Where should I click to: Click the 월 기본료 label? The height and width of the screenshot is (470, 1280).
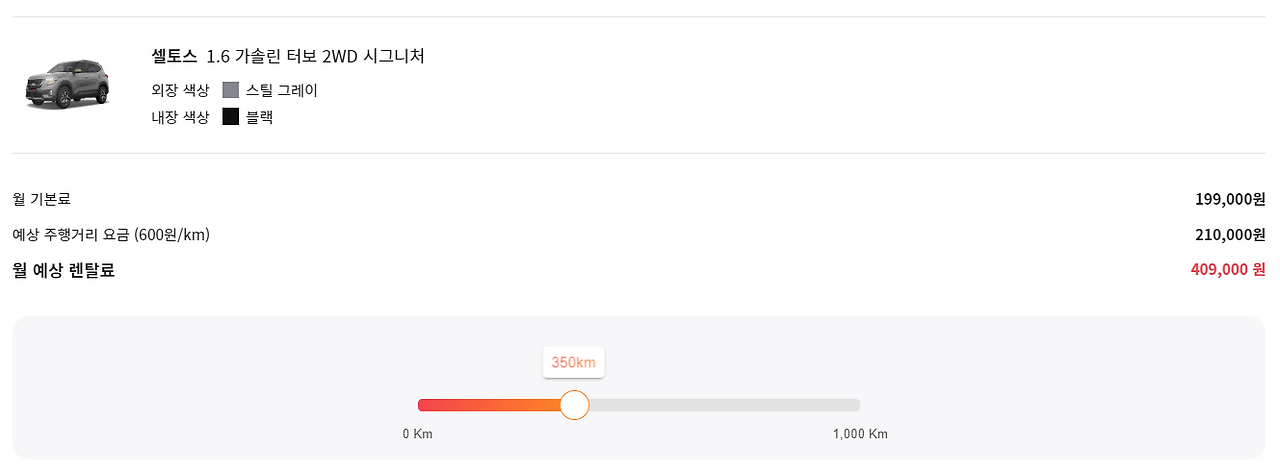tap(42, 199)
